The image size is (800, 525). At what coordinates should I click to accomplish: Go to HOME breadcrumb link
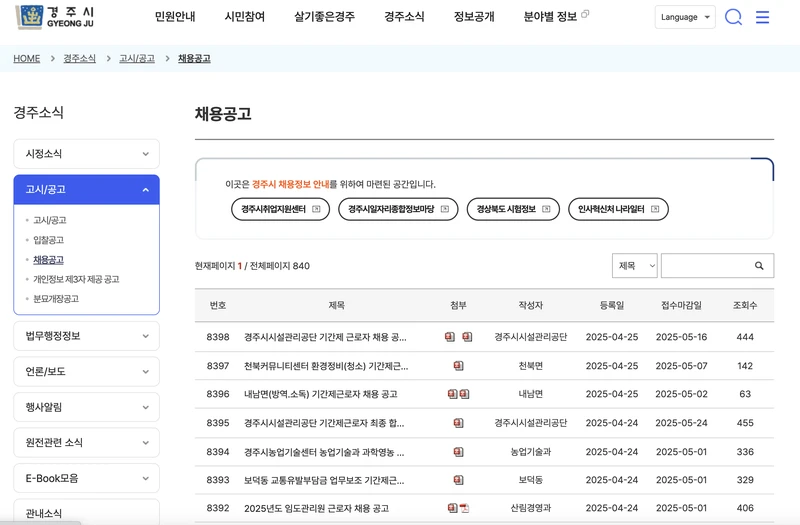click(27, 59)
